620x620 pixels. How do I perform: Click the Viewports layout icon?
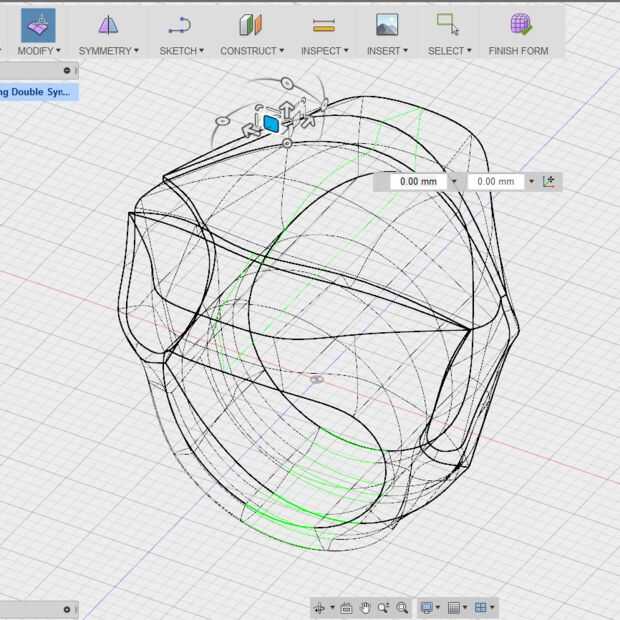coord(480,607)
